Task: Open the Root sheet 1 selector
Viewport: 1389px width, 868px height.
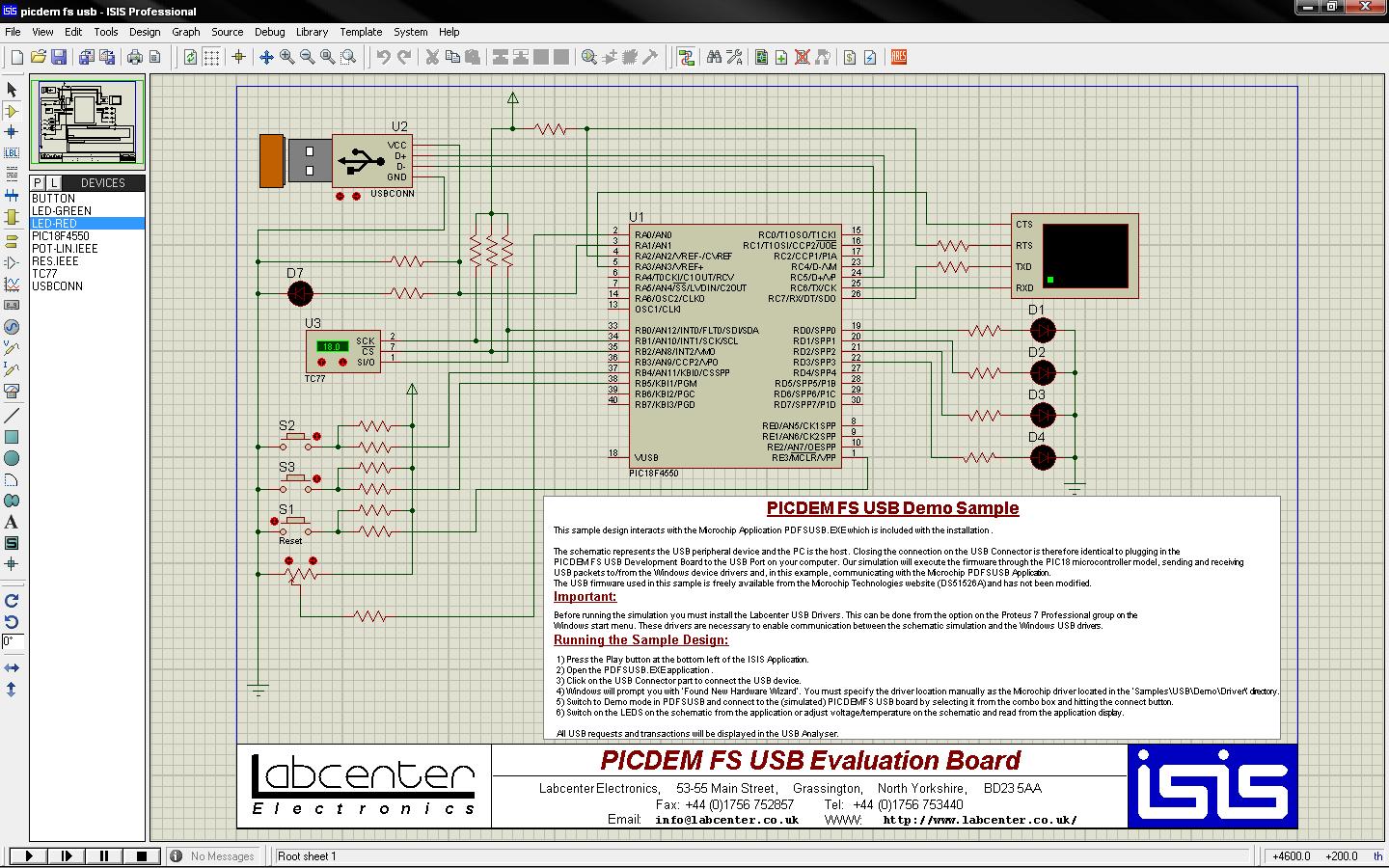Action: pyautogui.click(x=307, y=855)
